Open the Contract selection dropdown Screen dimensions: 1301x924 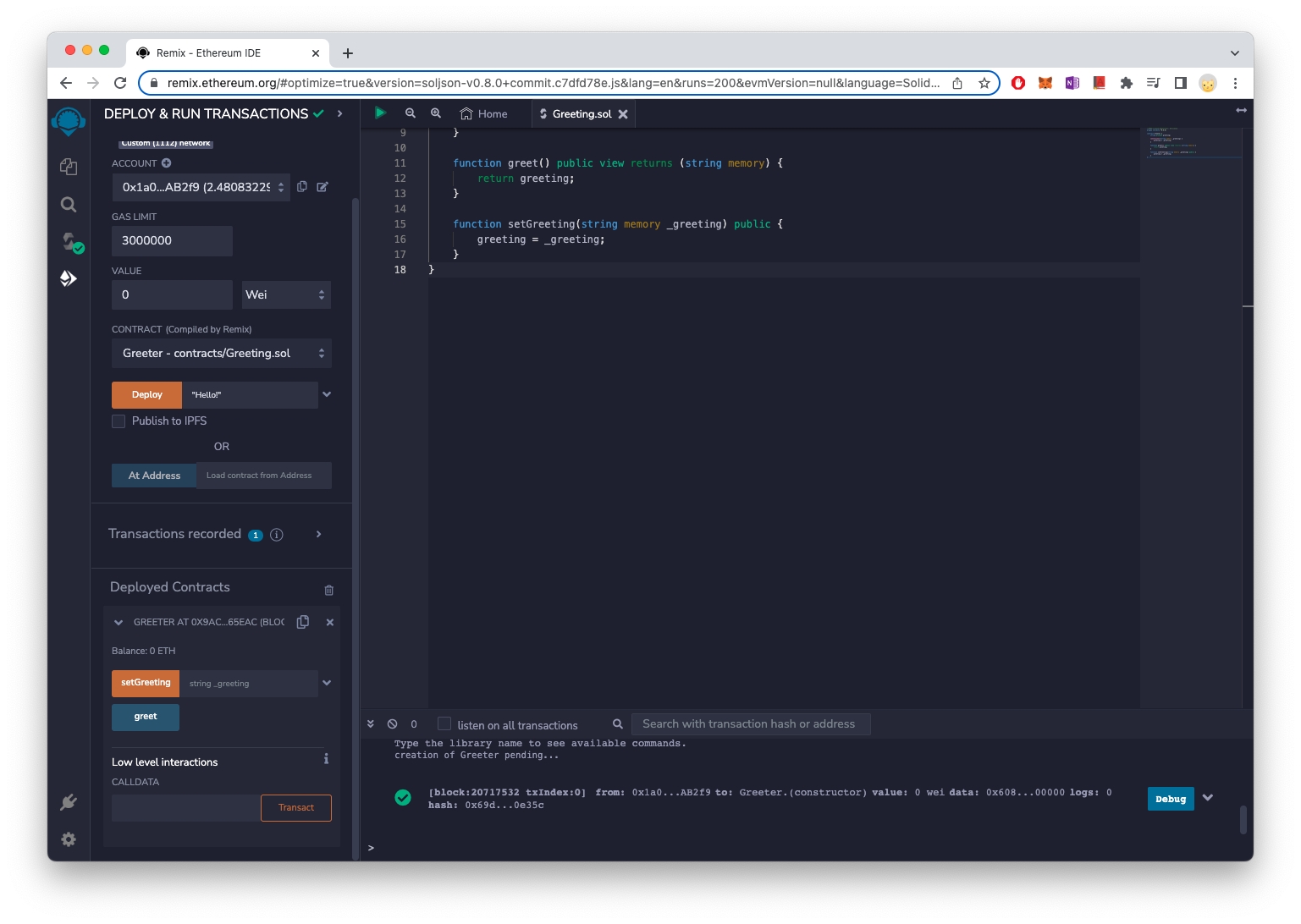pos(221,354)
